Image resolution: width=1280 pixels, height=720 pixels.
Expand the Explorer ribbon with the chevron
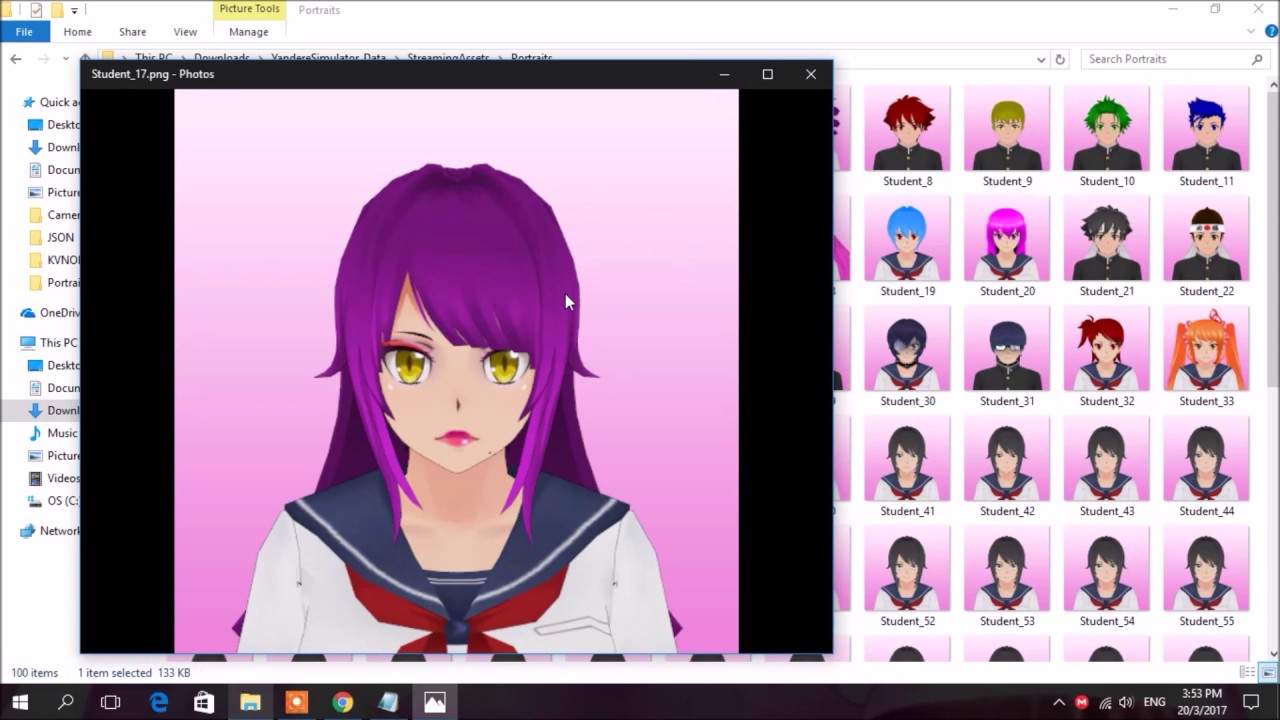(x=1252, y=32)
